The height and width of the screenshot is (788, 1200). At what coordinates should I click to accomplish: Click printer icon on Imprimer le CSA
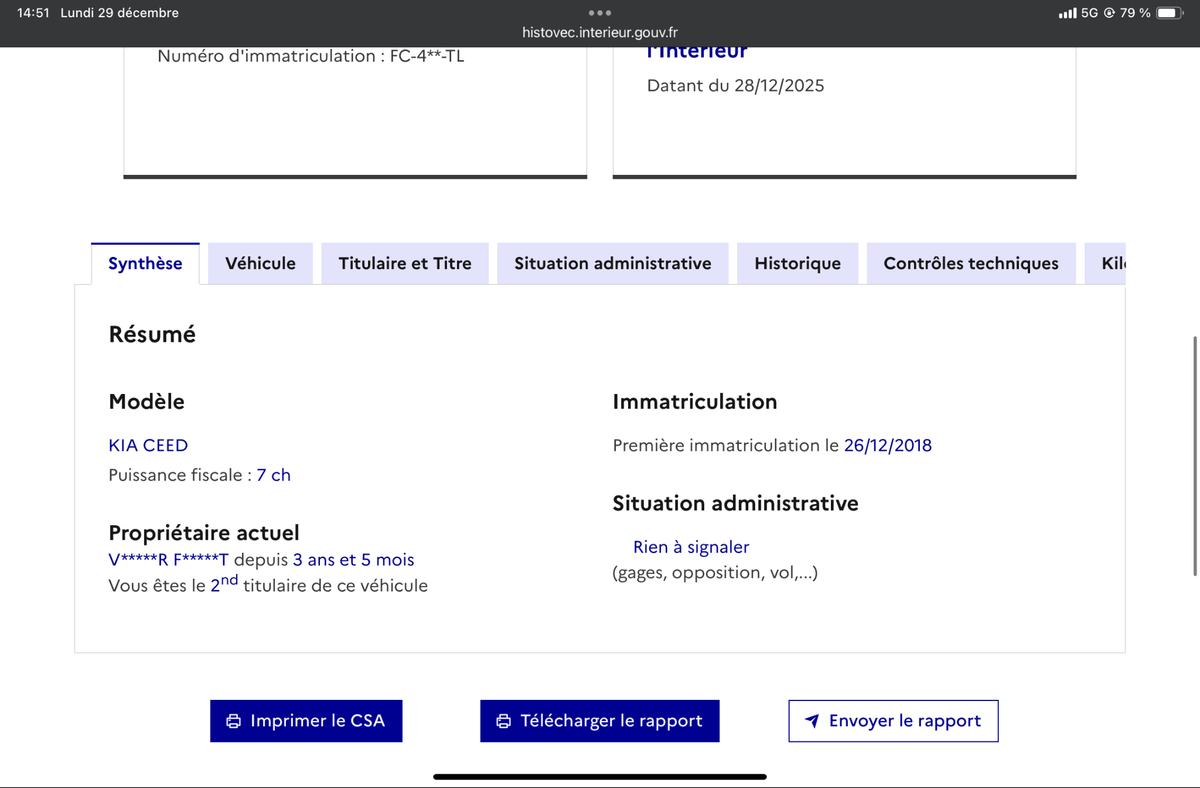point(233,721)
